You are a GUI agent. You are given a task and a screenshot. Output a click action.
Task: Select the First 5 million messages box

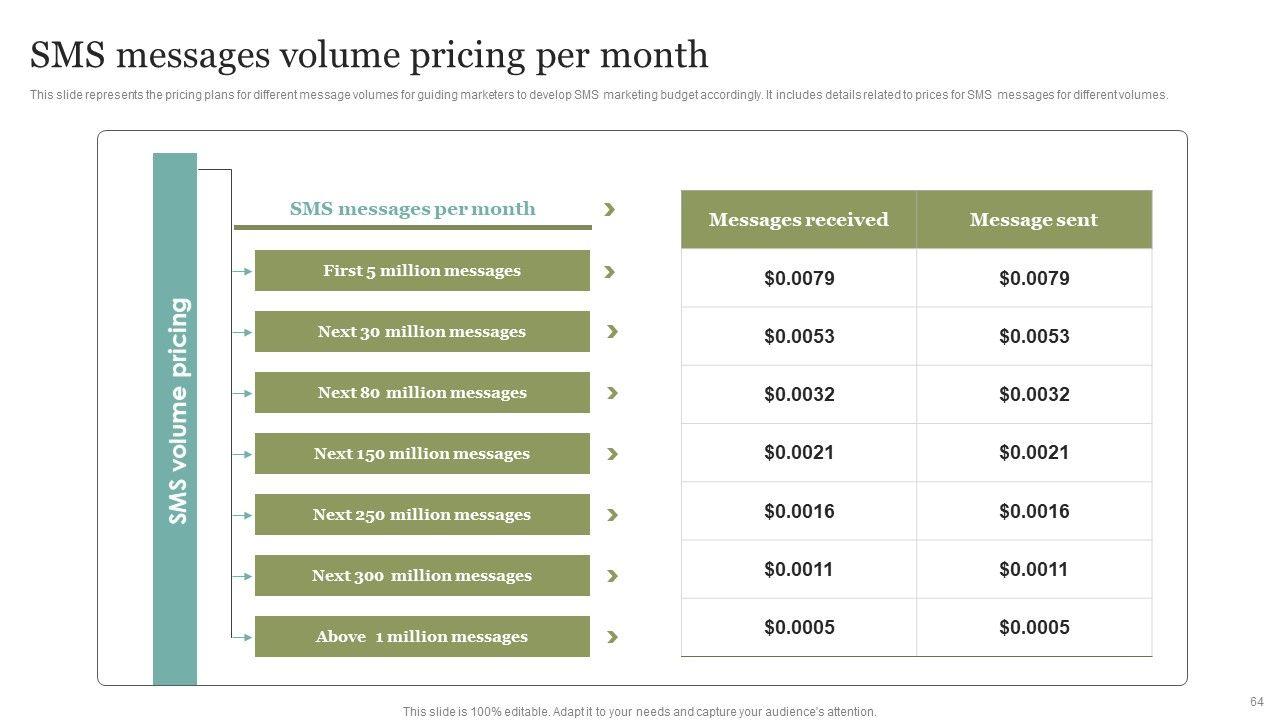(422, 271)
